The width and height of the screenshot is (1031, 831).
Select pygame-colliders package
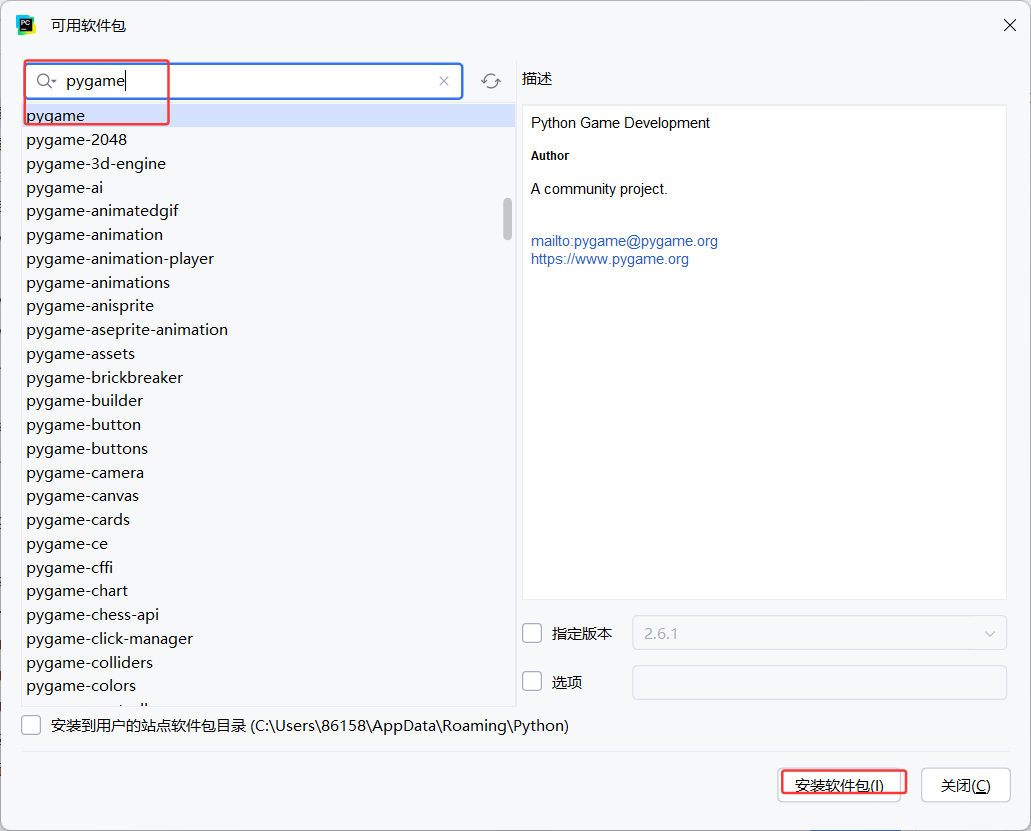tap(268, 662)
